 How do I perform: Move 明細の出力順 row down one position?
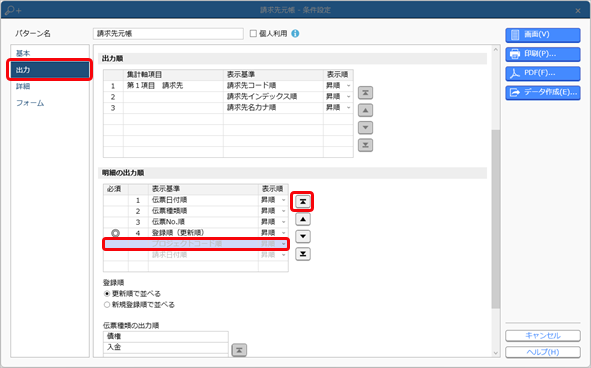(x=303, y=236)
